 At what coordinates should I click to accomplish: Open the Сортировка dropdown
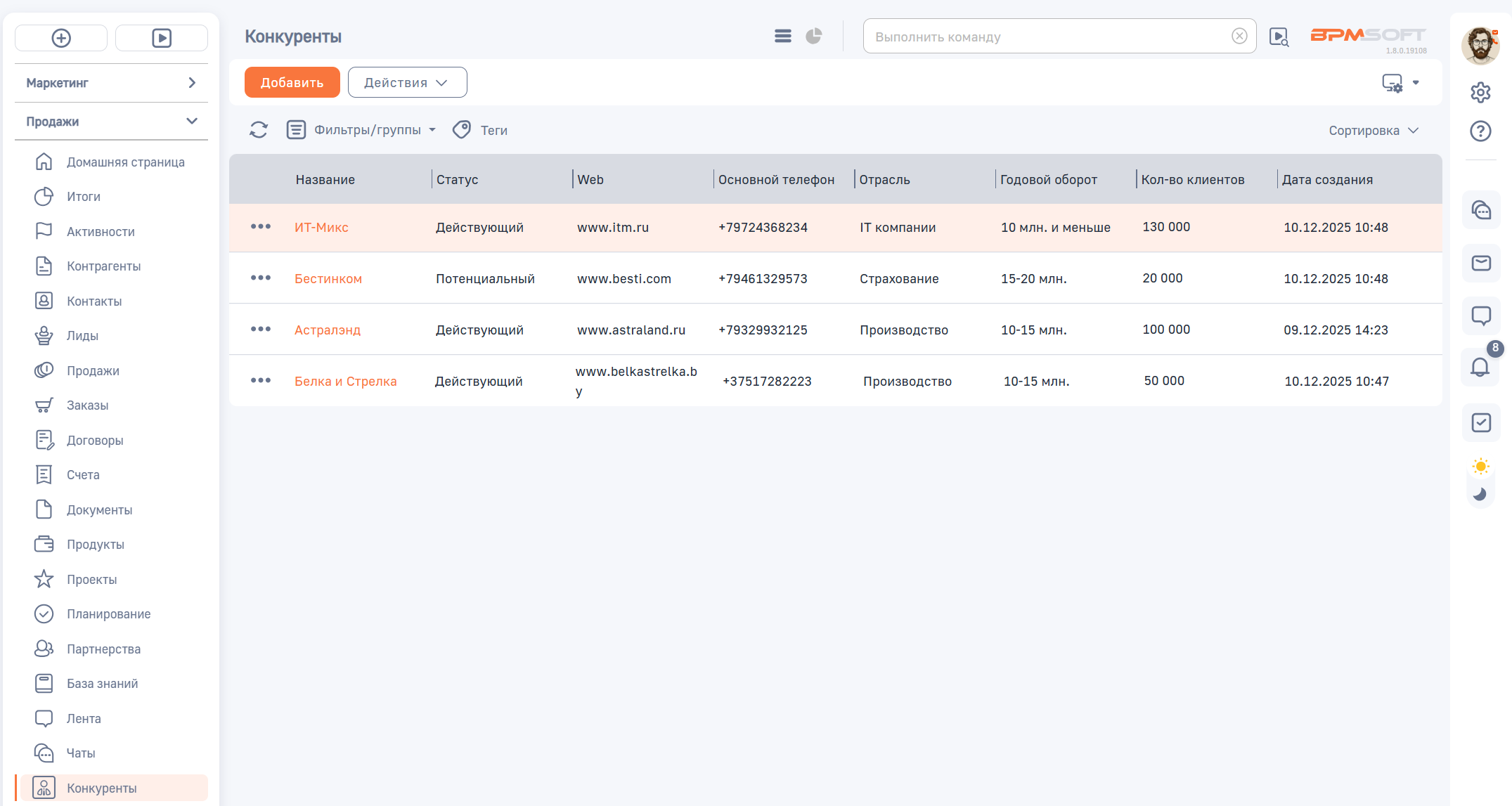pyautogui.click(x=1374, y=131)
